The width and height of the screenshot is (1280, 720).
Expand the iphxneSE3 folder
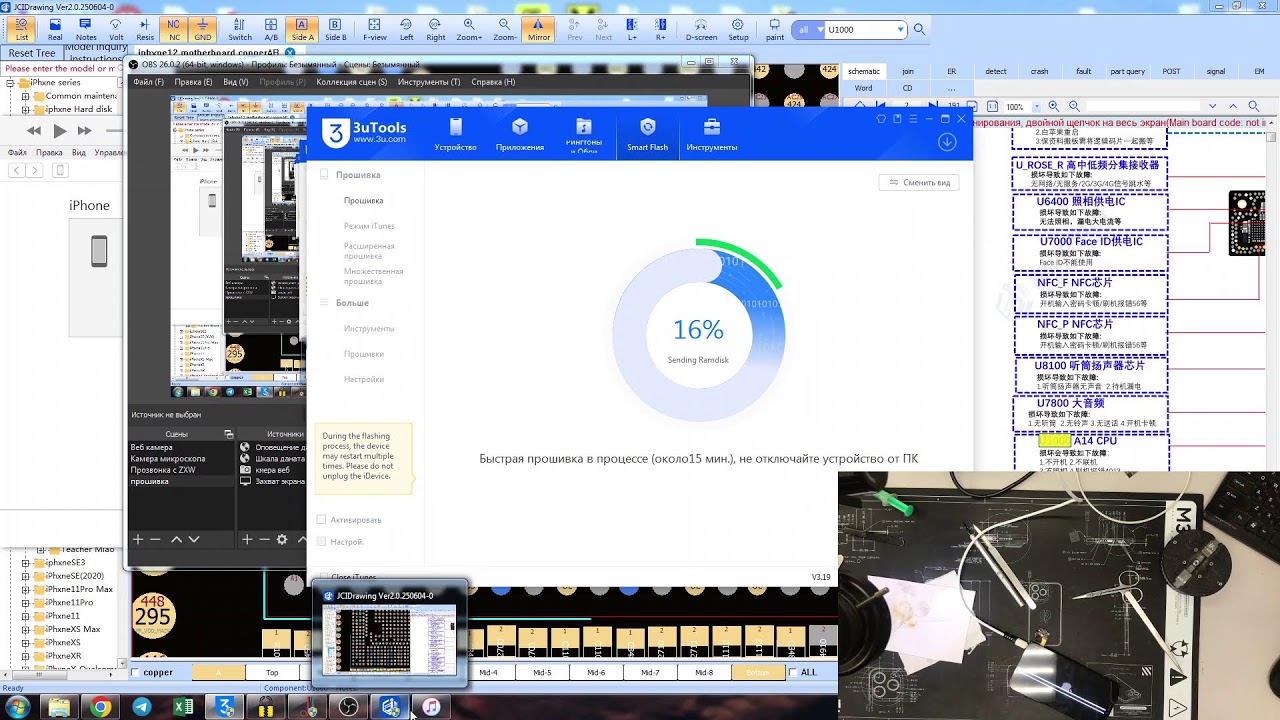25,563
